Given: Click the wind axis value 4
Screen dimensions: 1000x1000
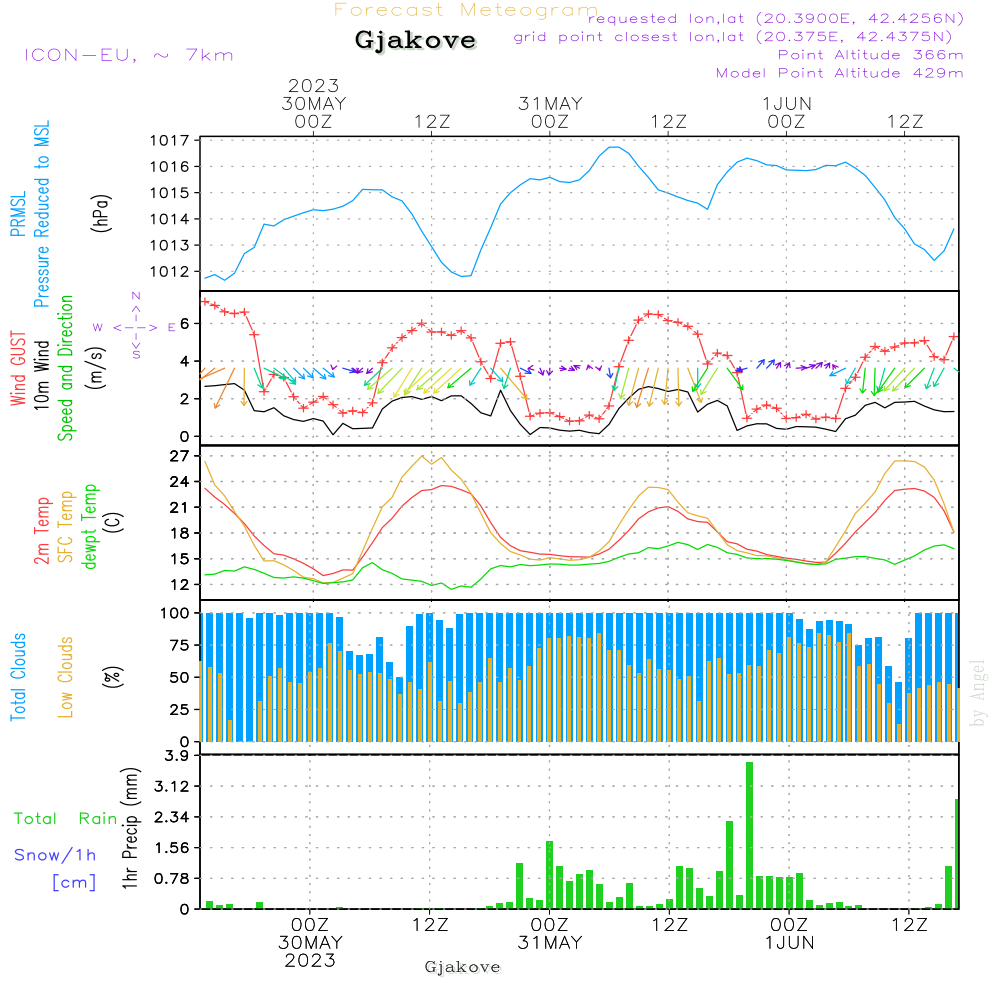Looking at the screenshot, I should tap(184, 361).
